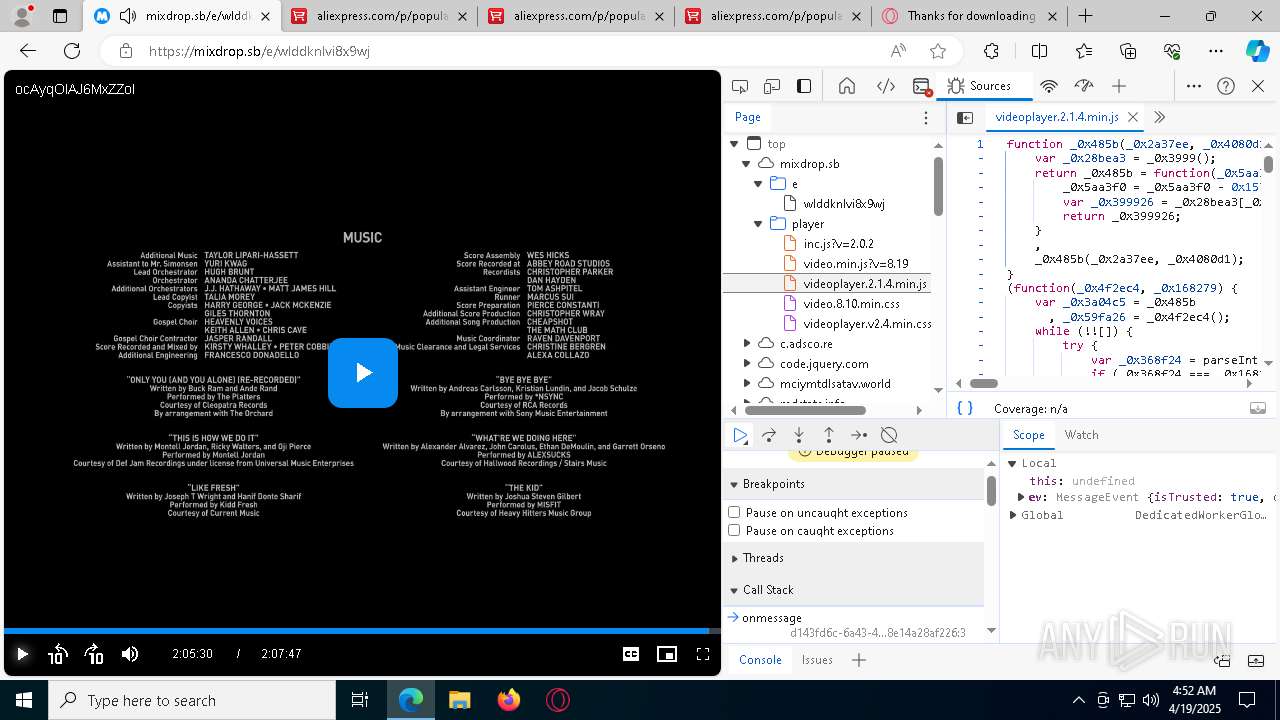Open DevTools inspect element picker

pyautogui.click(x=740, y=87)
